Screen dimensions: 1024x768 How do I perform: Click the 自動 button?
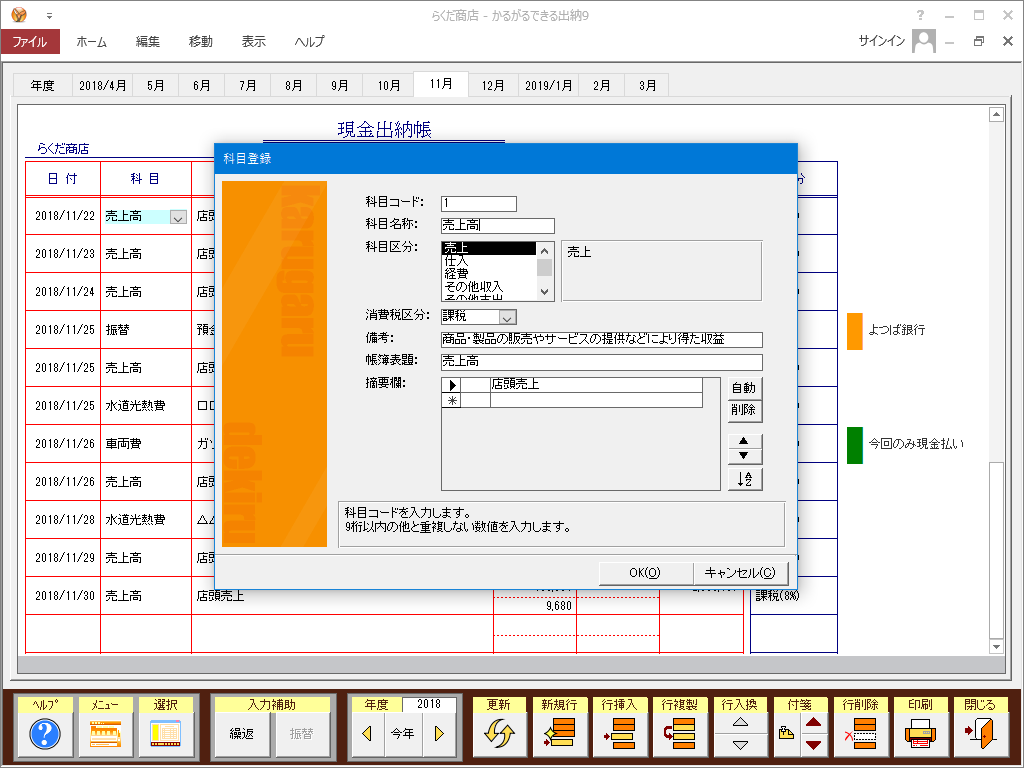[744, 388]
